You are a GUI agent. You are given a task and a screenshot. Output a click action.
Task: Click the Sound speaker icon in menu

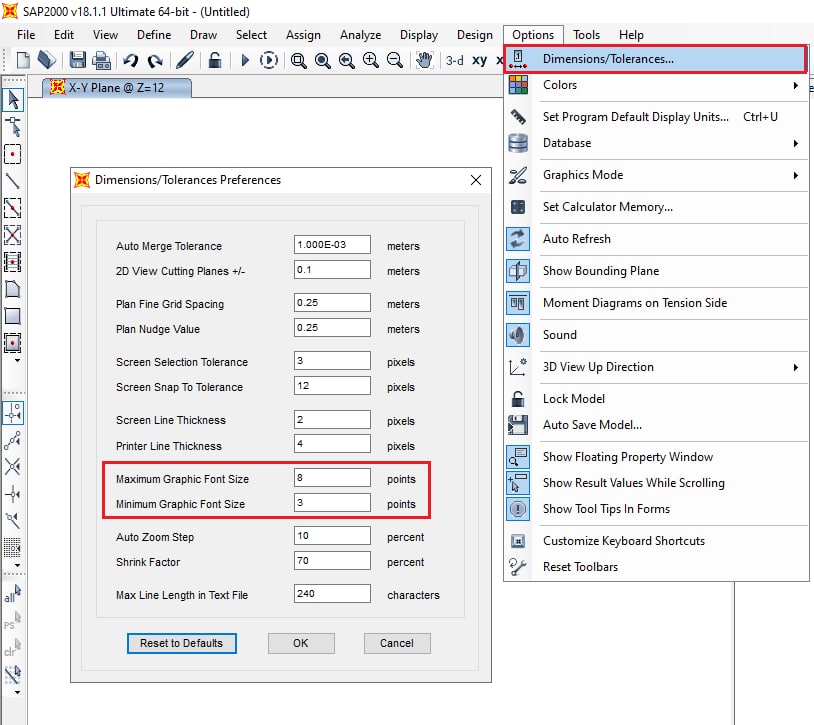click(x=518, y=335)
